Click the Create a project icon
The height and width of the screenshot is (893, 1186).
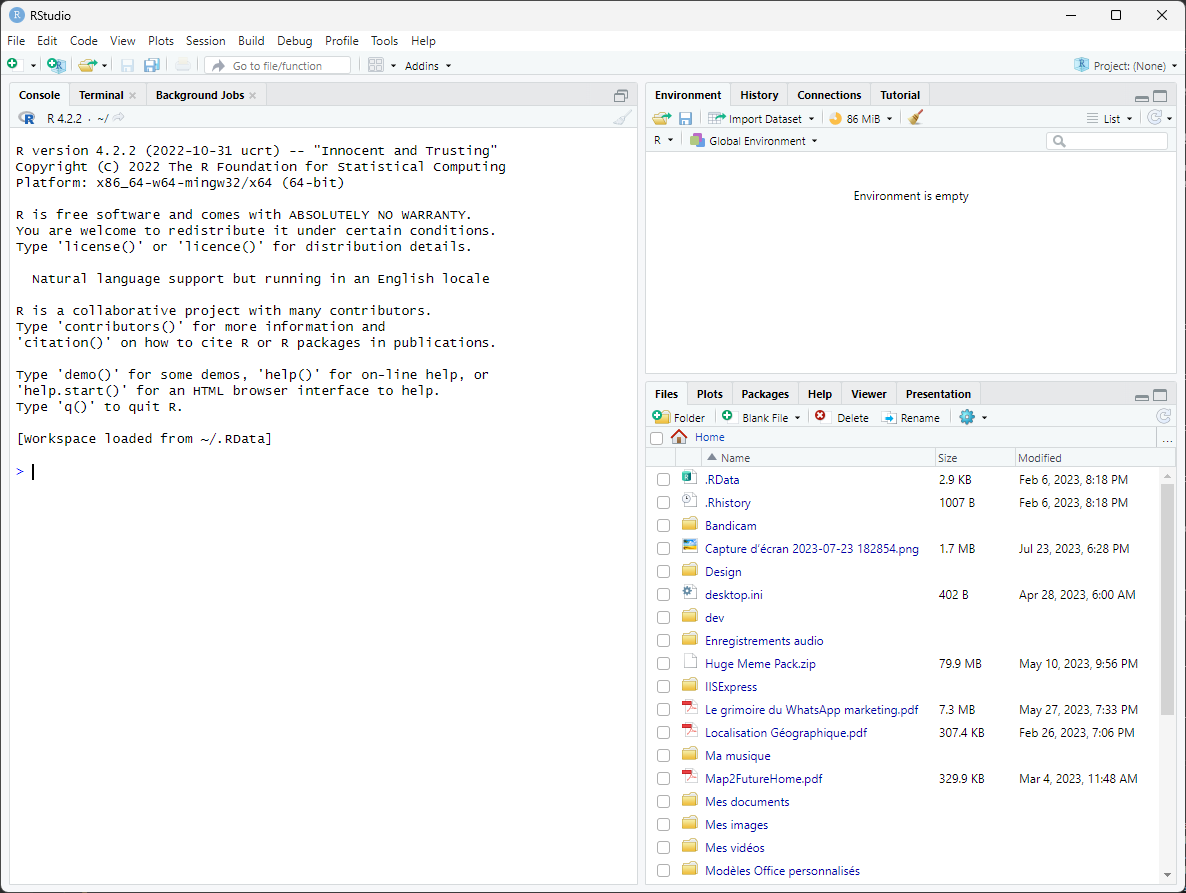[x=55, y=65]
